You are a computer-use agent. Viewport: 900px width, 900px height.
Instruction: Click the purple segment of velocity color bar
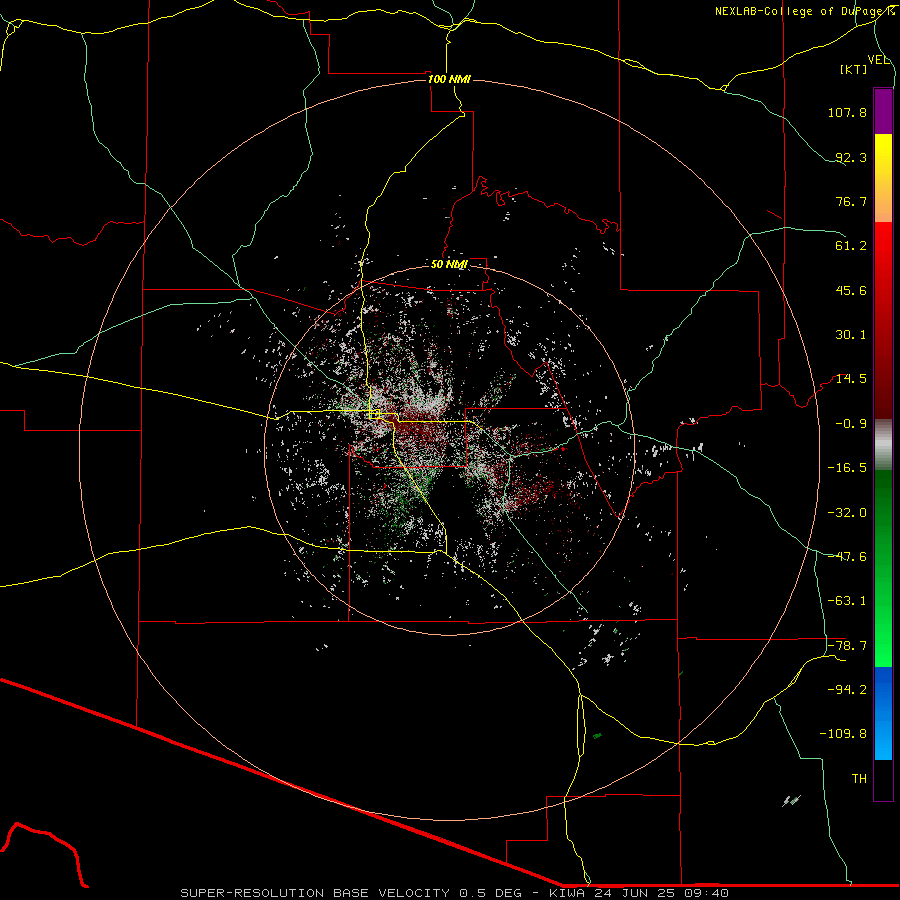(x=883, y=111)
